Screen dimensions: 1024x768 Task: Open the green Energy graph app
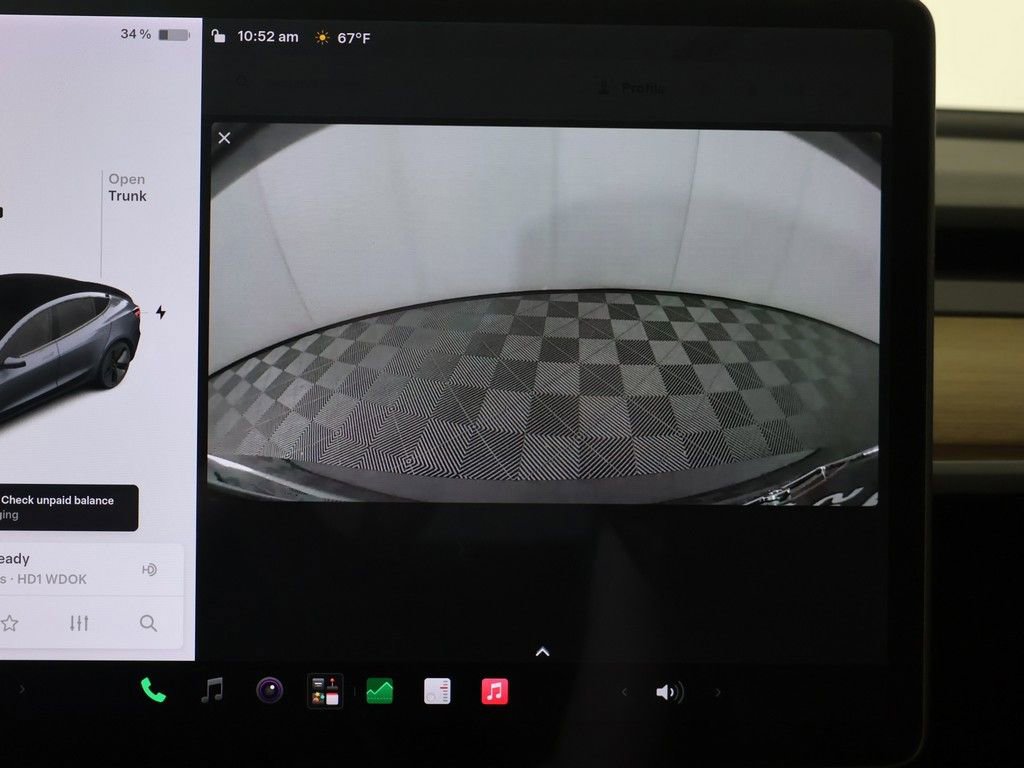(x=379, y=691)
